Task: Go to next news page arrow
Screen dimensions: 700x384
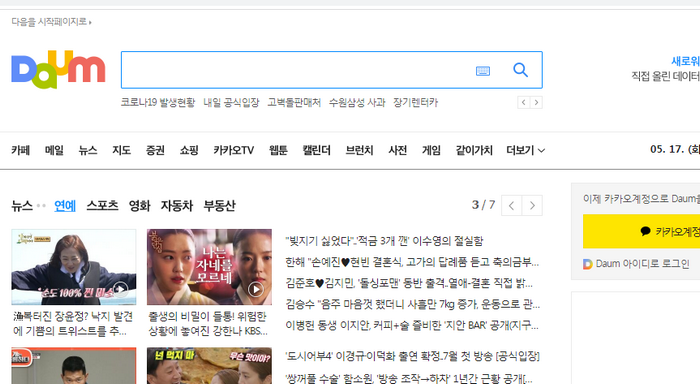Action: [532, 205]
